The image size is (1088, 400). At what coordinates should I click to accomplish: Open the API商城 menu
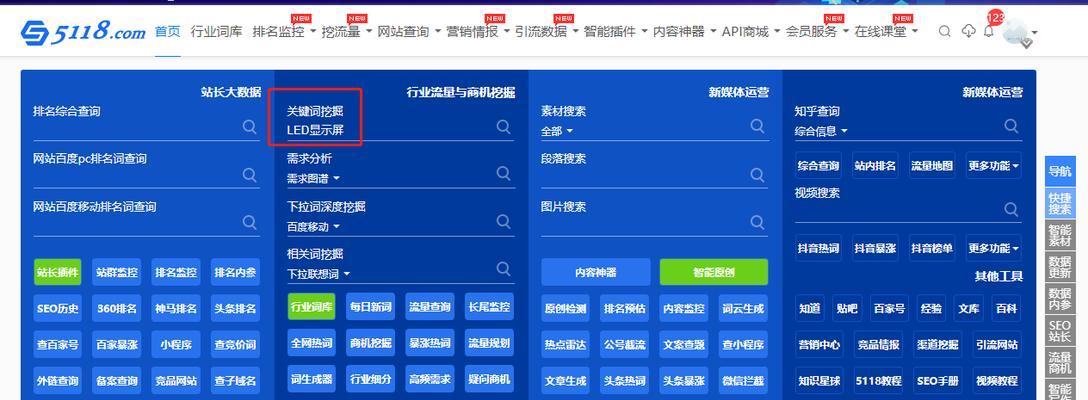(751, 31)
